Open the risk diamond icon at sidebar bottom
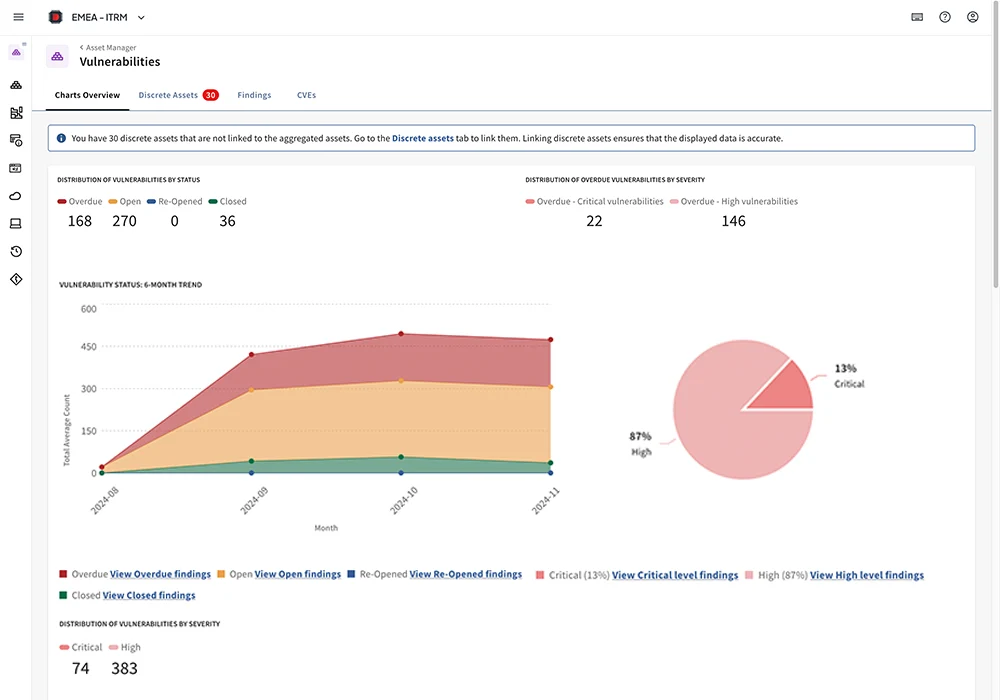The height and width of the screenshot is (700, 1000). point(15,279)
